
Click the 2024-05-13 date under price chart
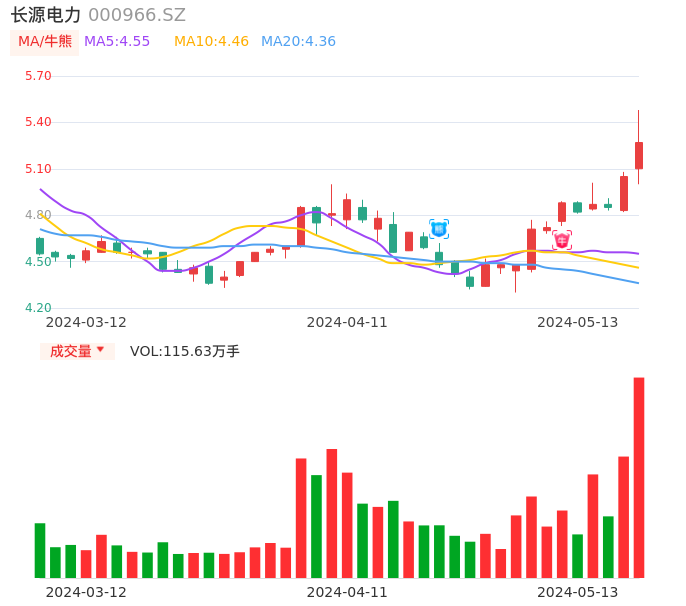pyautogui.click(x=578, y=322)
